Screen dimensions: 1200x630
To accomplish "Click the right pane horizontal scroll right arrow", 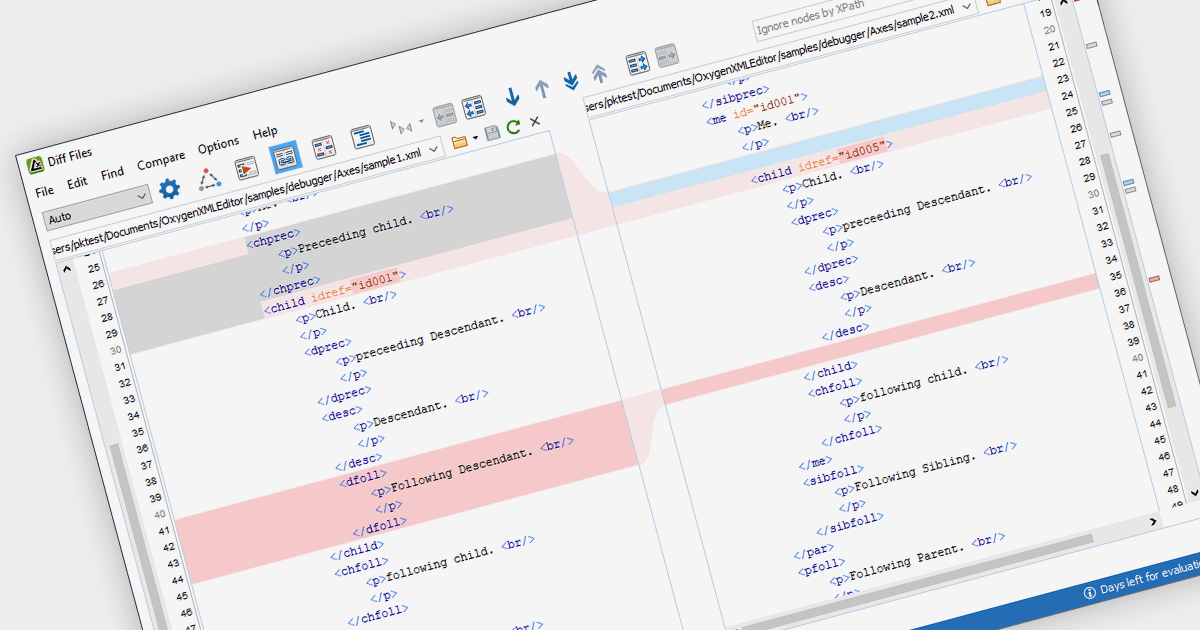I will click(1154, 522).
